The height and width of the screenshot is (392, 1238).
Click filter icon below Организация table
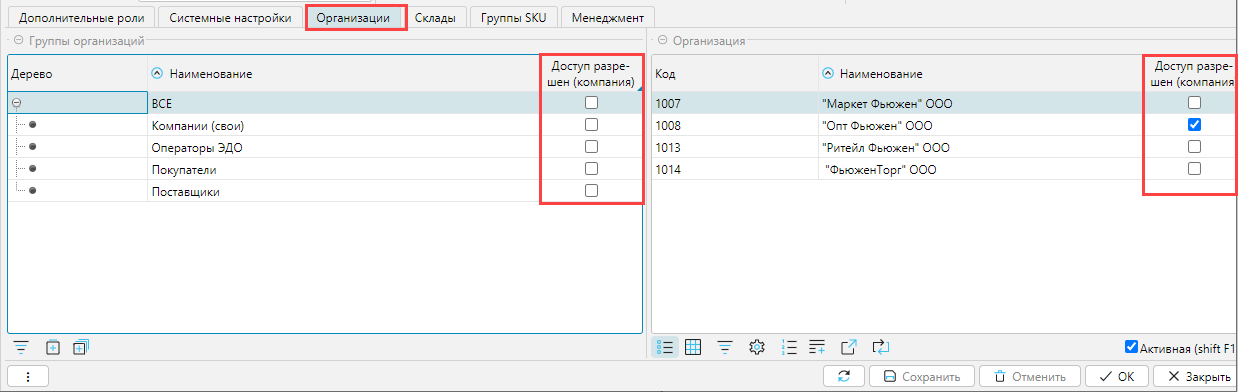pyautogui.click(x=725, y=347)
